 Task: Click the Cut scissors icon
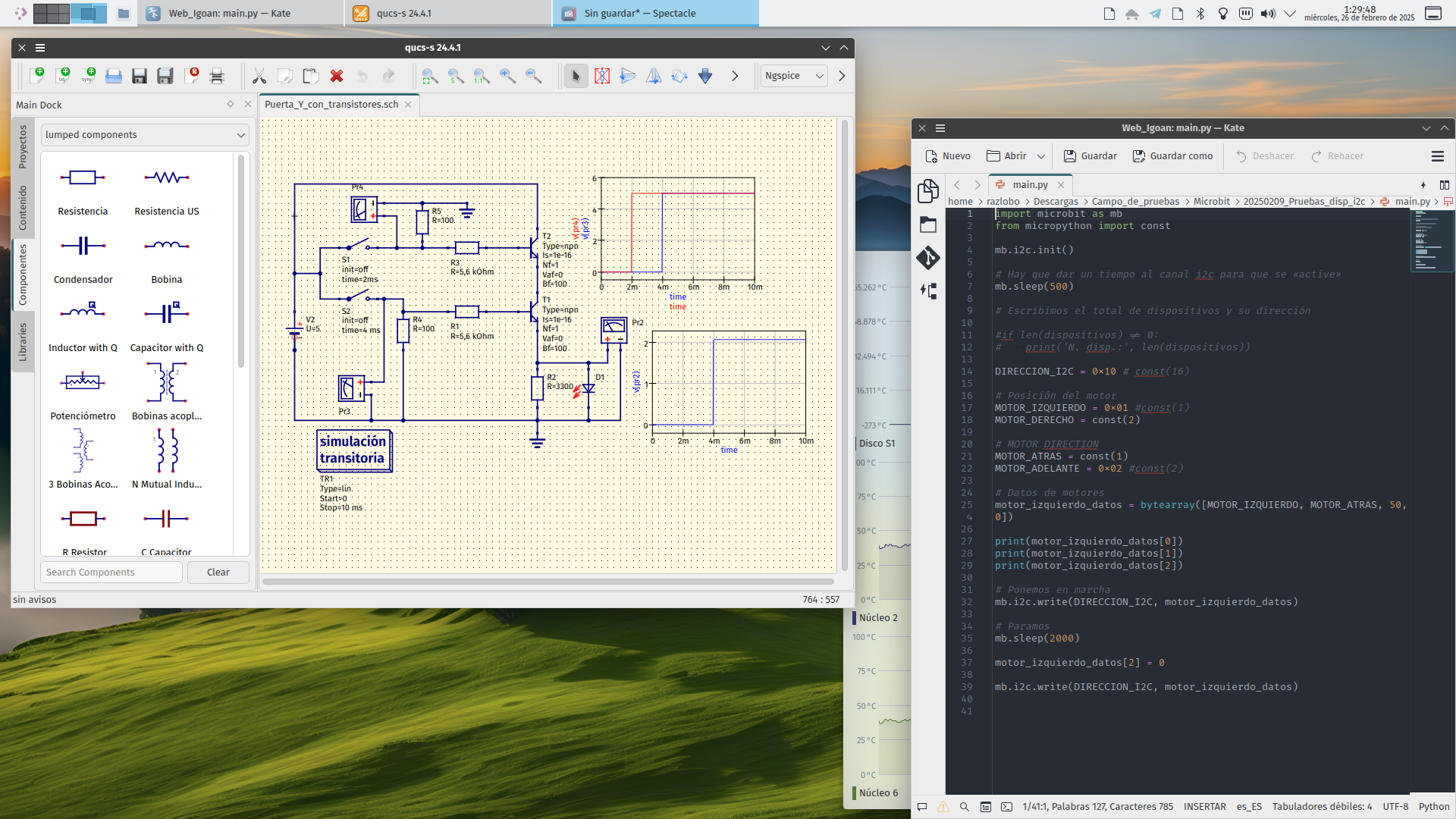tap(259, 76)
